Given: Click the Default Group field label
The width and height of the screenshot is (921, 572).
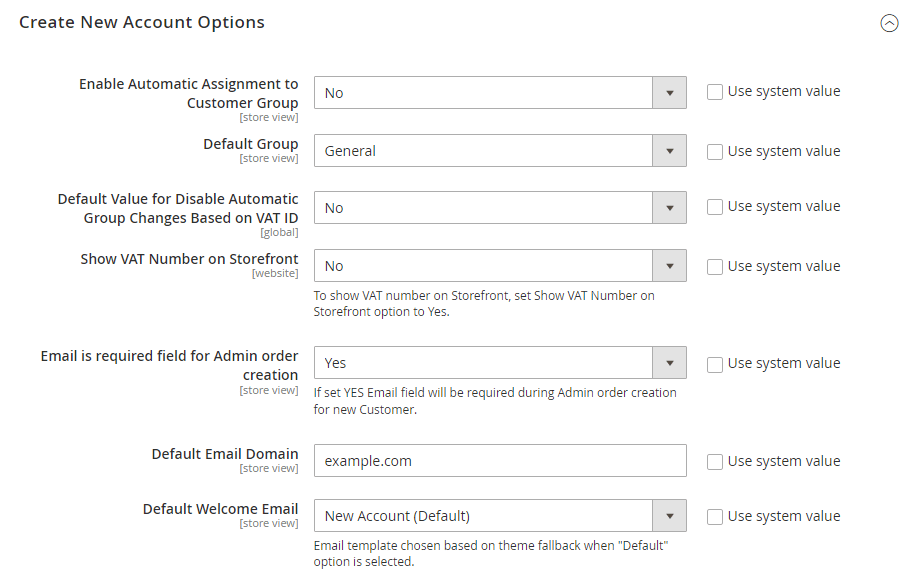Looking at the screenshot, I should tap(250, 144).
